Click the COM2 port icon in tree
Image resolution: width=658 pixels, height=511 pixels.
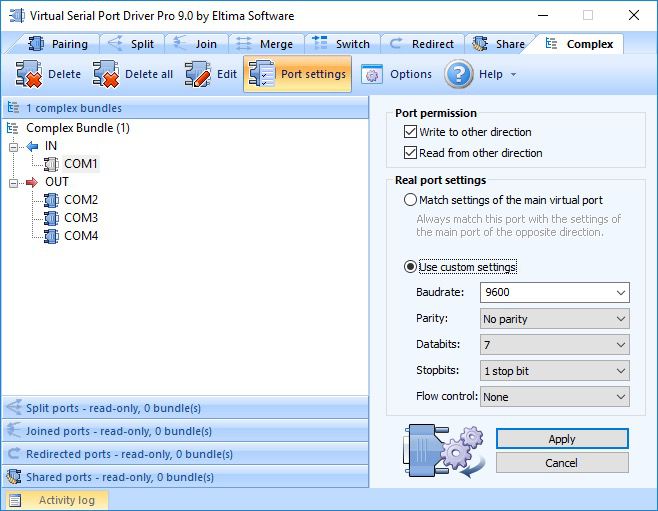[x=51, y=200]
